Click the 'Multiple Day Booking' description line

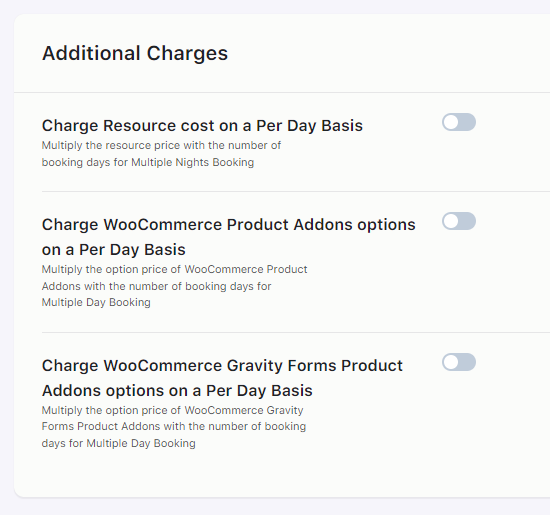tap(96, 302)
